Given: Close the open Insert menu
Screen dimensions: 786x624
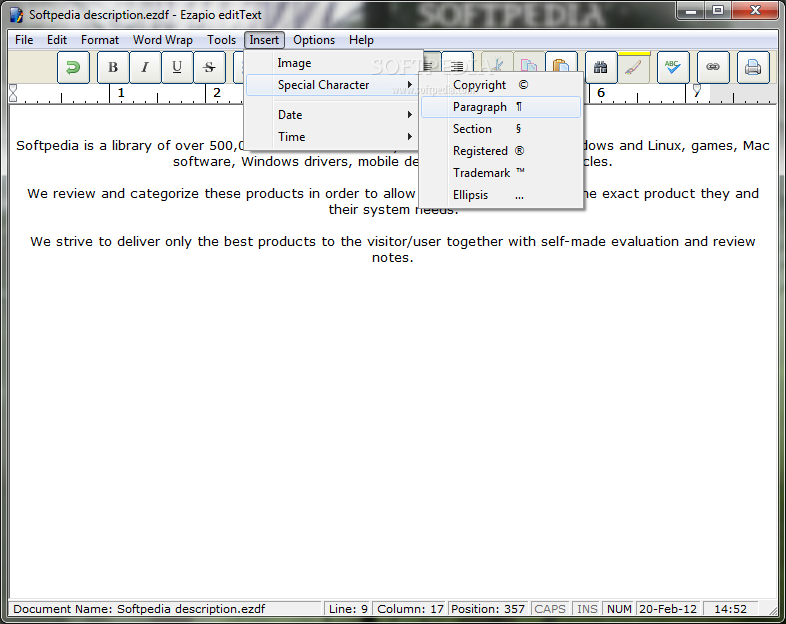Looking at the screenshot, I should pyautogui.click(x=264, y=40).
